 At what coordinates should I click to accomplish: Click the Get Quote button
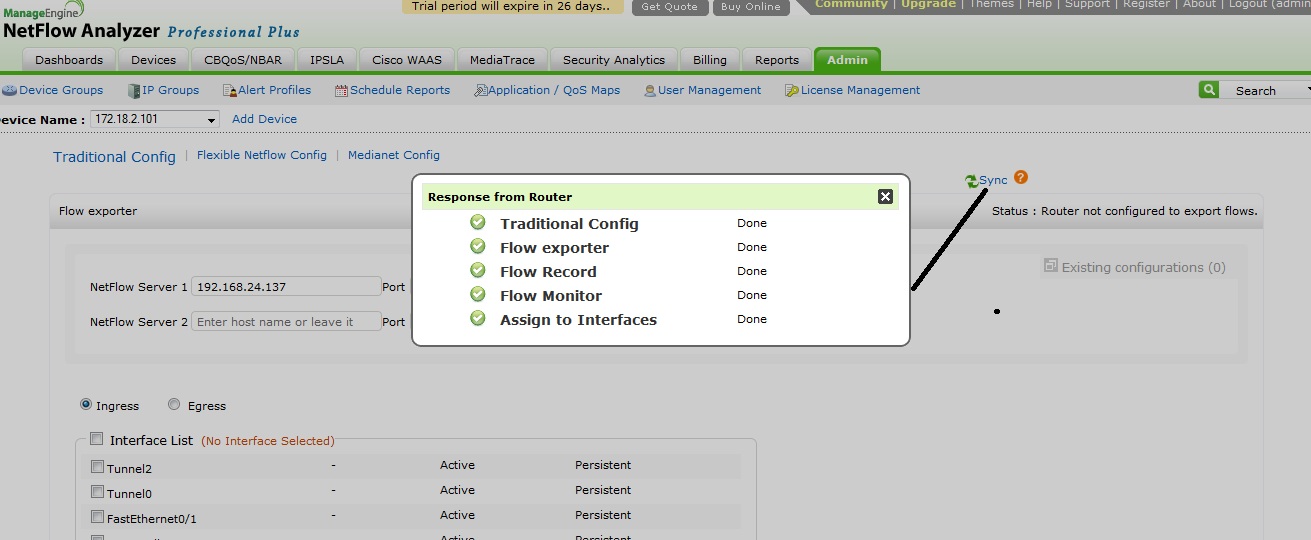pos(669,6)
